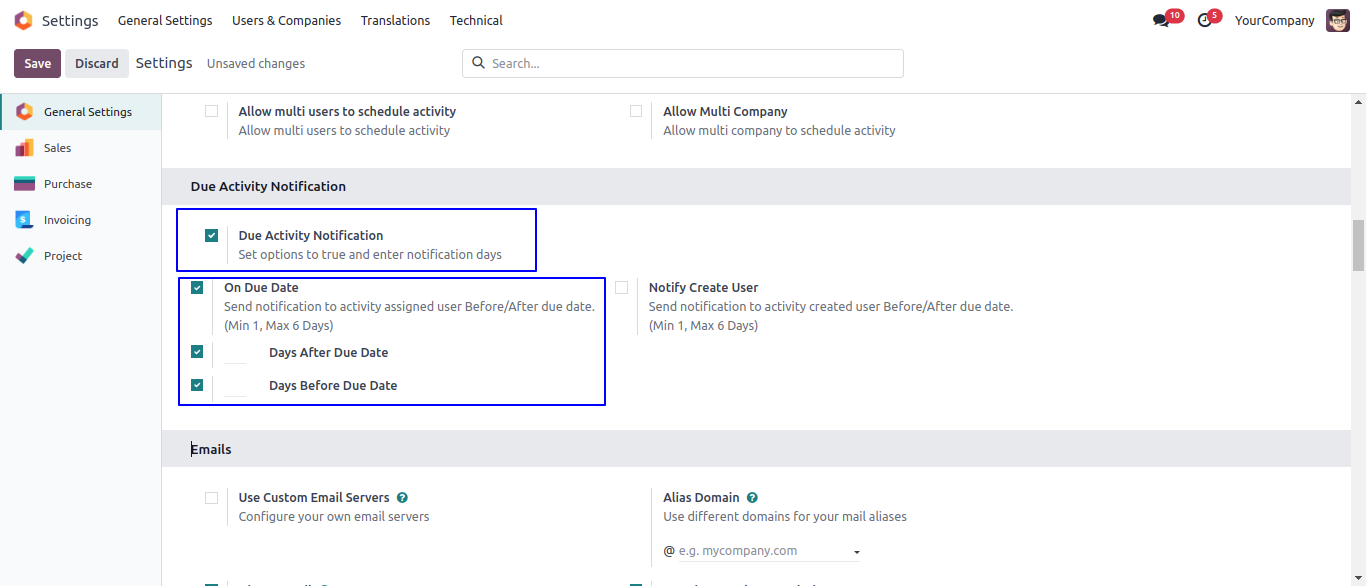Click the user avatar picture
Screen dimensions: 1366x586
click(1337, 21)
